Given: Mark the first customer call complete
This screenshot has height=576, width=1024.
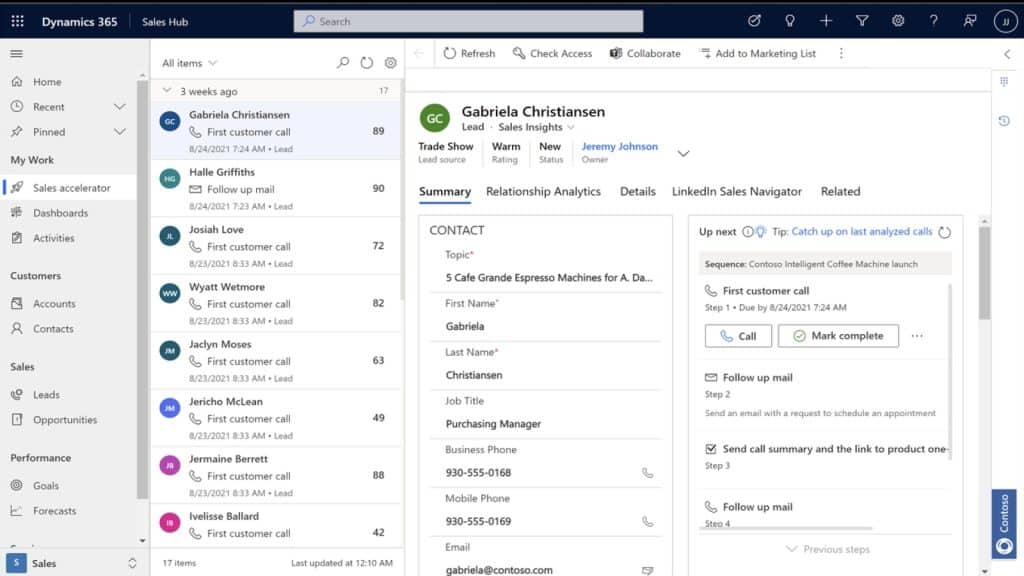Looking at the screenshot, I should point(838,336).
